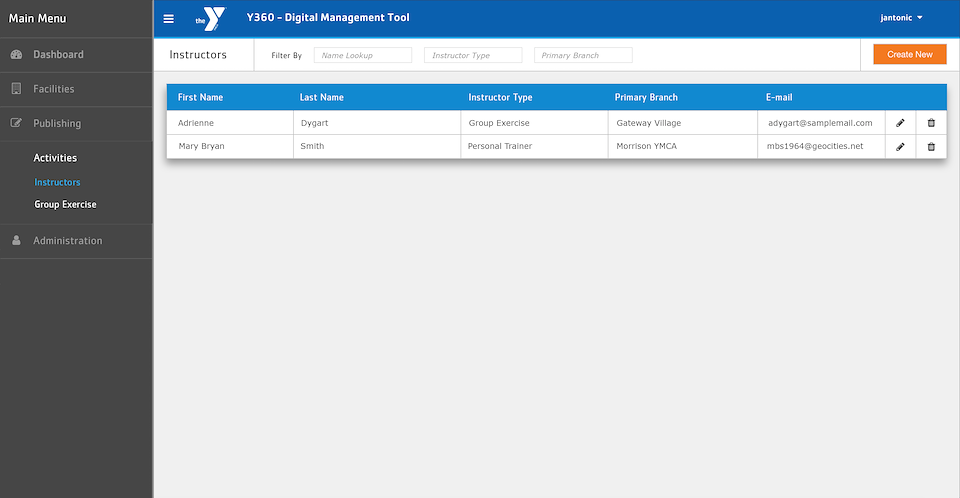Click the Smith last name cell
Screen dimensions: 960x498
point(377,146)
